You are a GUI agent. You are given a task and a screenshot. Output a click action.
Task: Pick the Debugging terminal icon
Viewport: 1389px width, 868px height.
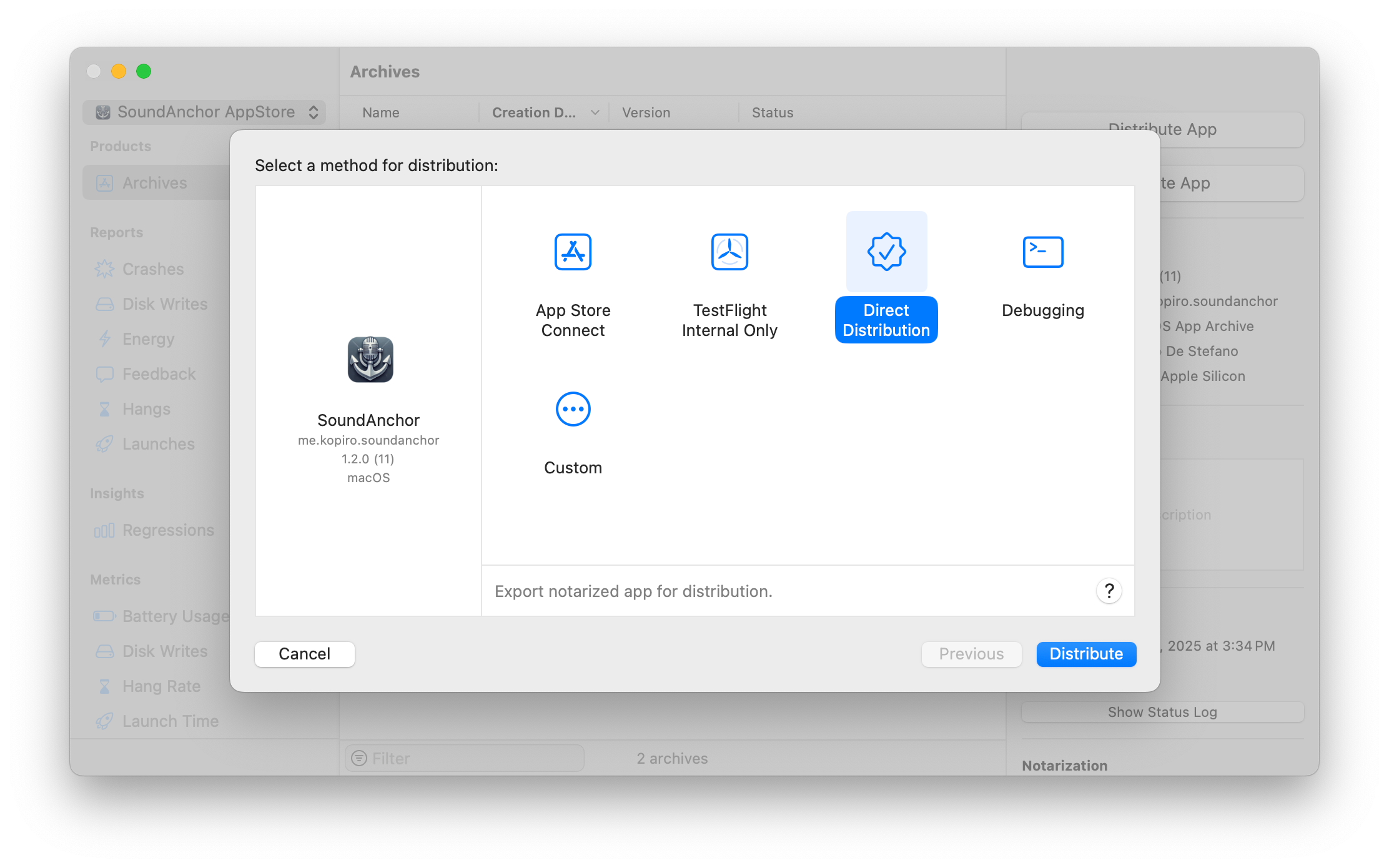click(1042, 252)
